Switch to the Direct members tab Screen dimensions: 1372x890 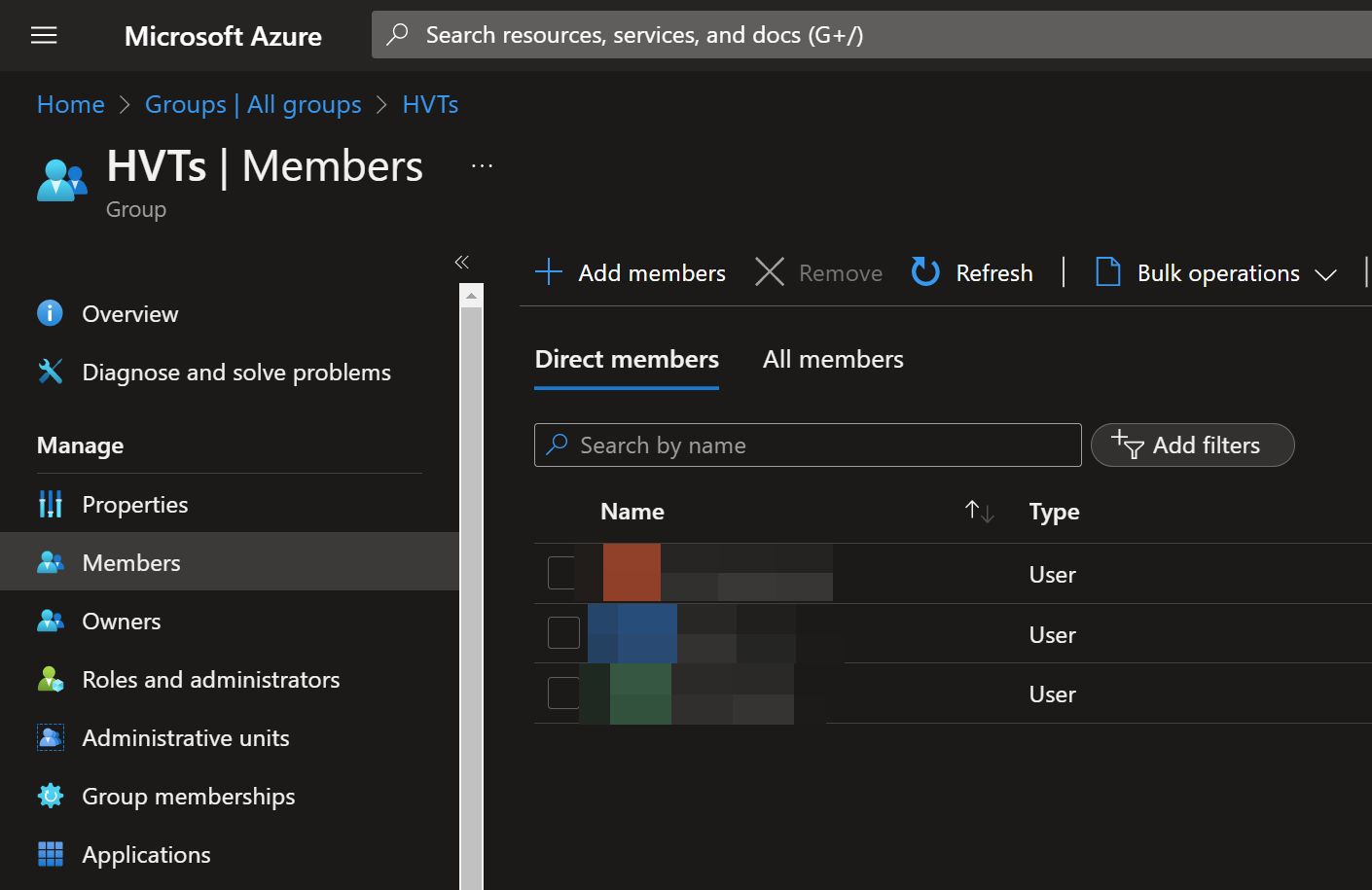click(x=627, y=359)
